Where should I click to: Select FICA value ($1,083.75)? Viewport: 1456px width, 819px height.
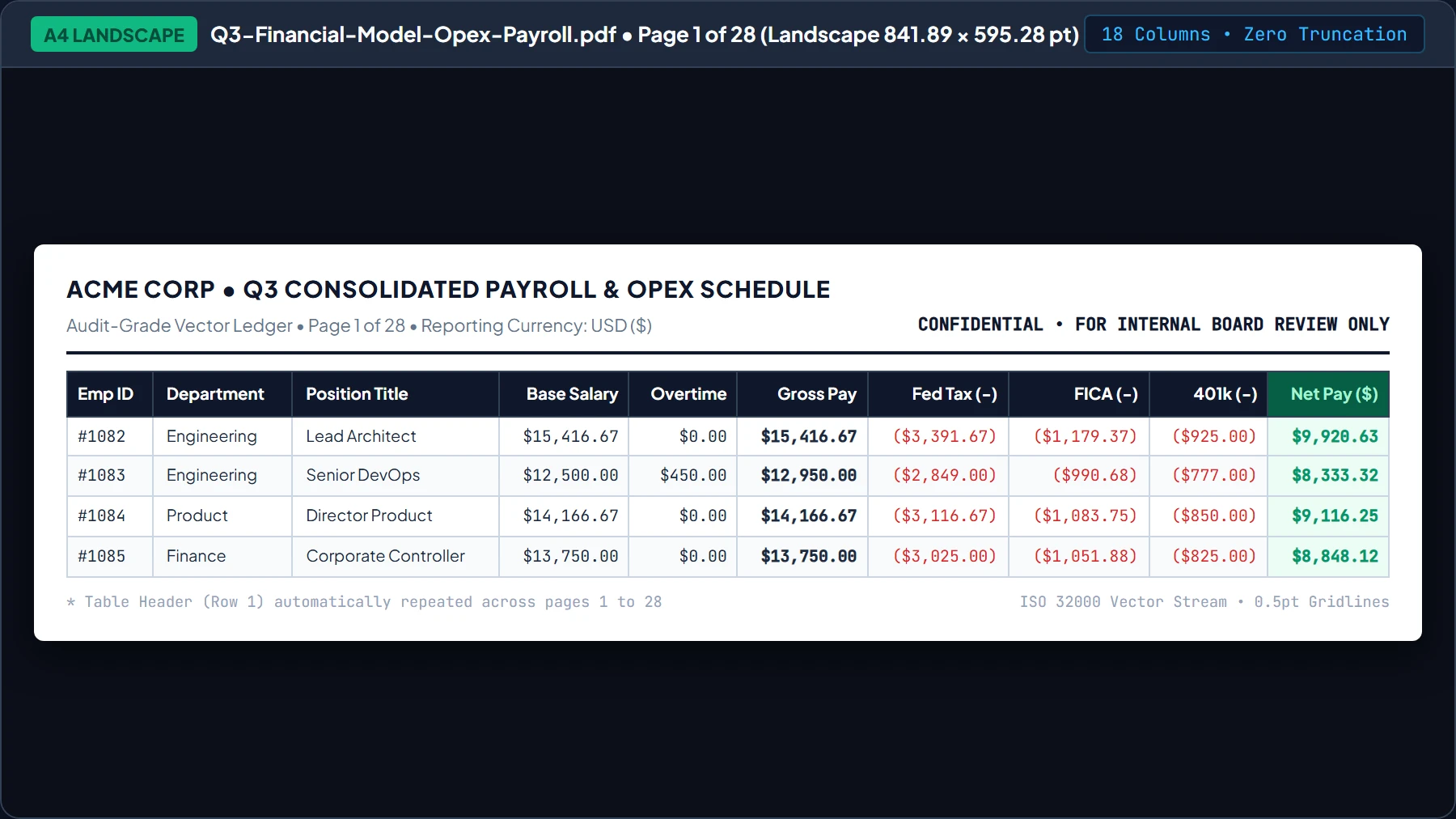1079,516
